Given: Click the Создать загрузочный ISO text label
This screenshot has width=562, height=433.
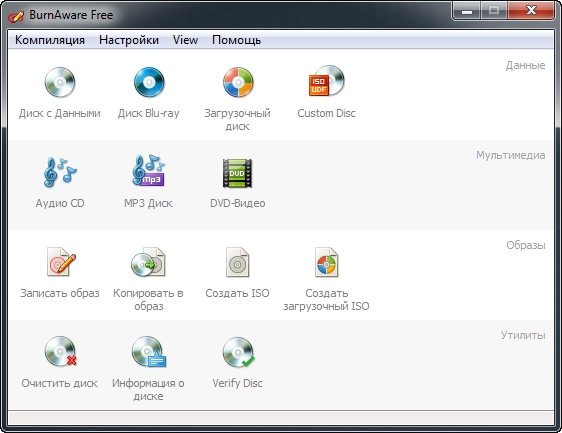Looking at the screenshot, I should click(327, 300).
